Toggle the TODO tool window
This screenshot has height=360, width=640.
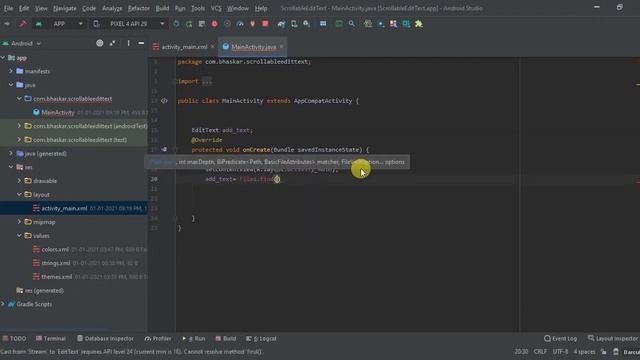point(14,339)
